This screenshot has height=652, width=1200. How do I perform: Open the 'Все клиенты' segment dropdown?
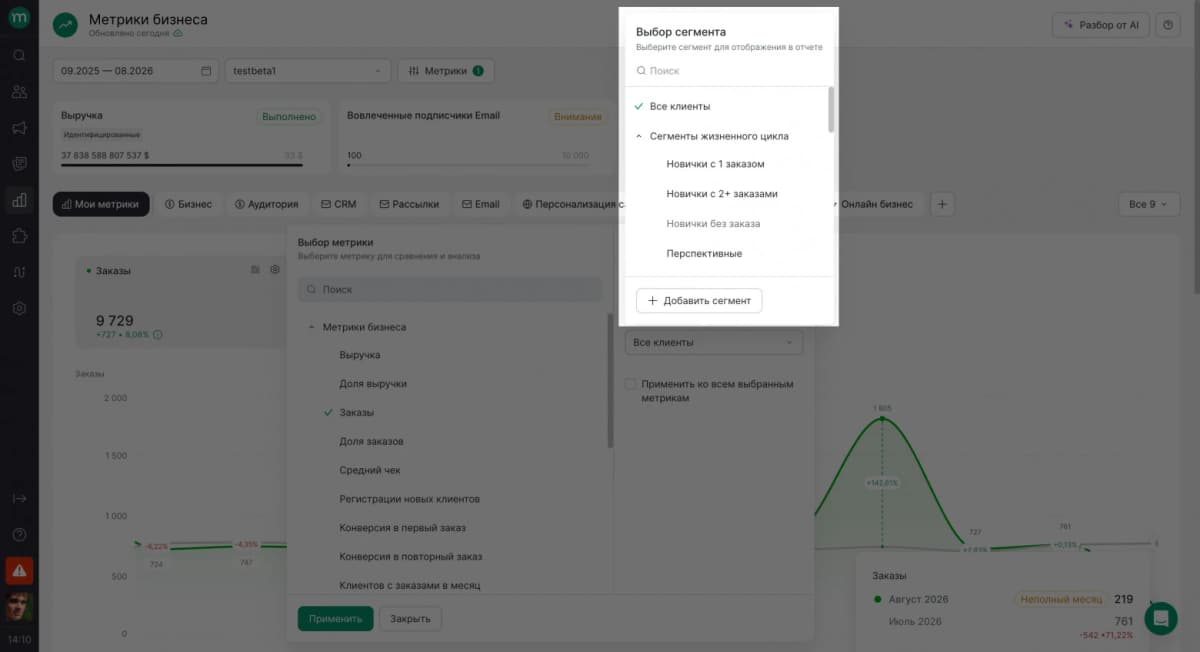(714, 342)
